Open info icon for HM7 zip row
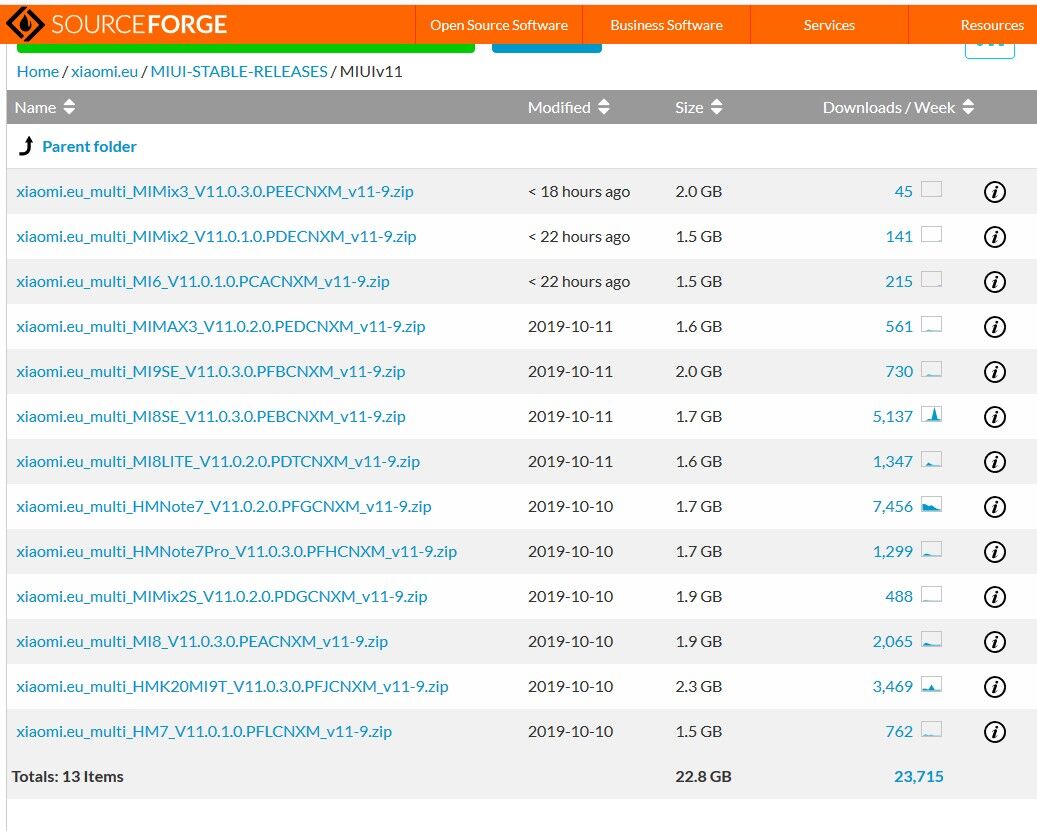1037x831 pixels. click(x=995, y=731)
